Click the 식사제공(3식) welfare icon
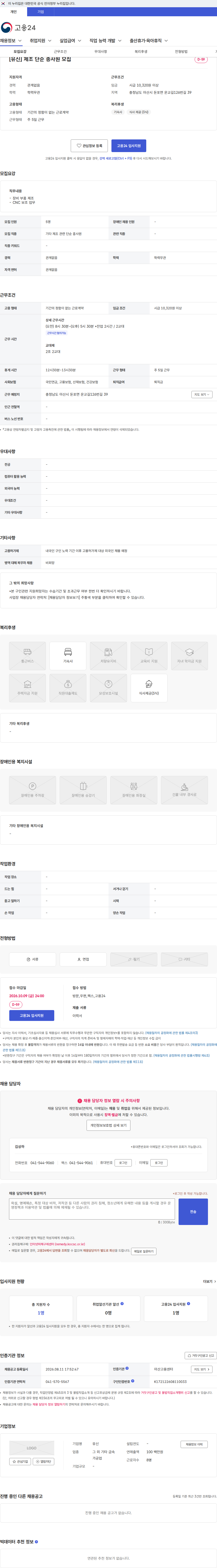 coord(149,688)
